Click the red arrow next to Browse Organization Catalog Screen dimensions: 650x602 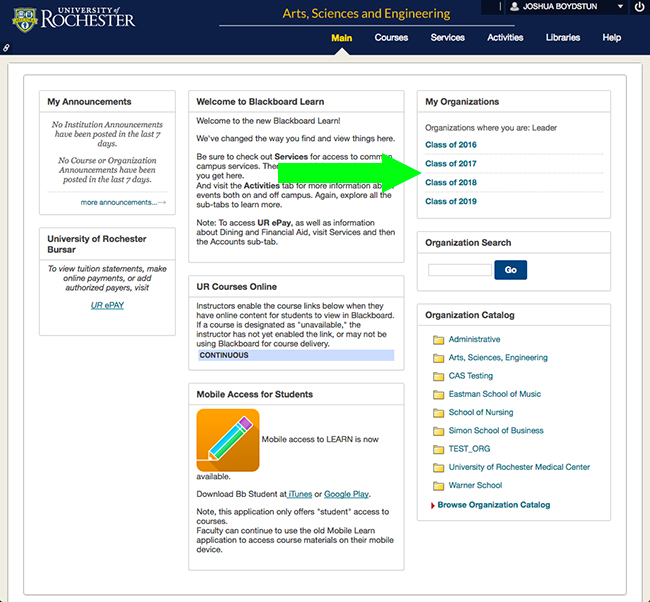click(432, 505)
